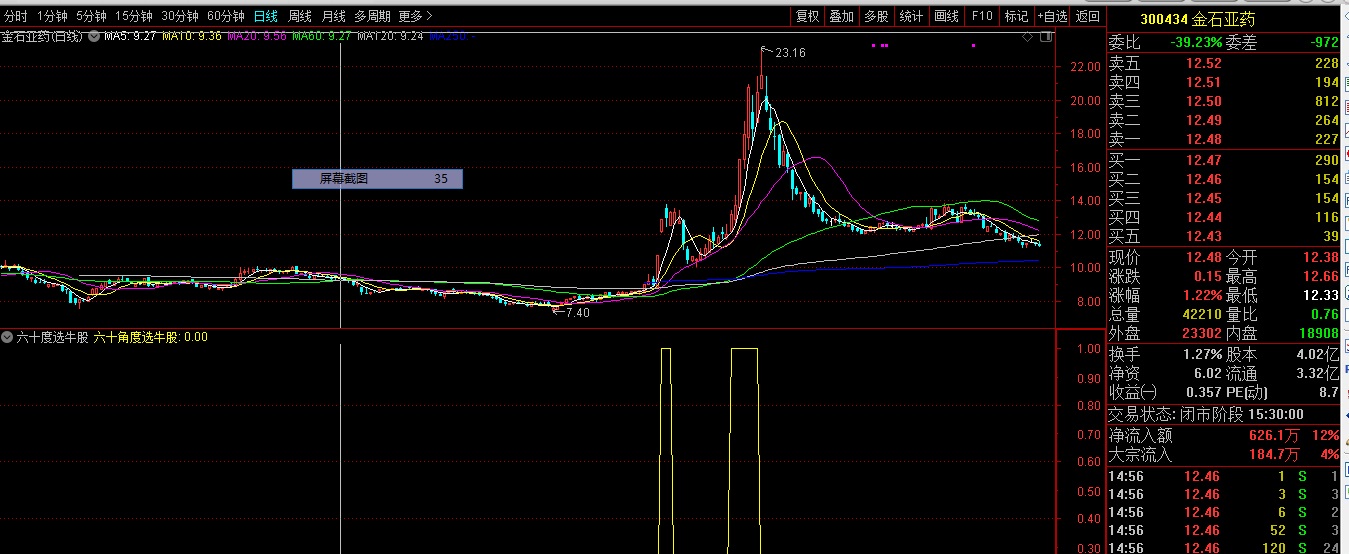Screen dimensions: 1349x554
Task: Enable 画线 drawing tools
Action: (x=946, y=16)
